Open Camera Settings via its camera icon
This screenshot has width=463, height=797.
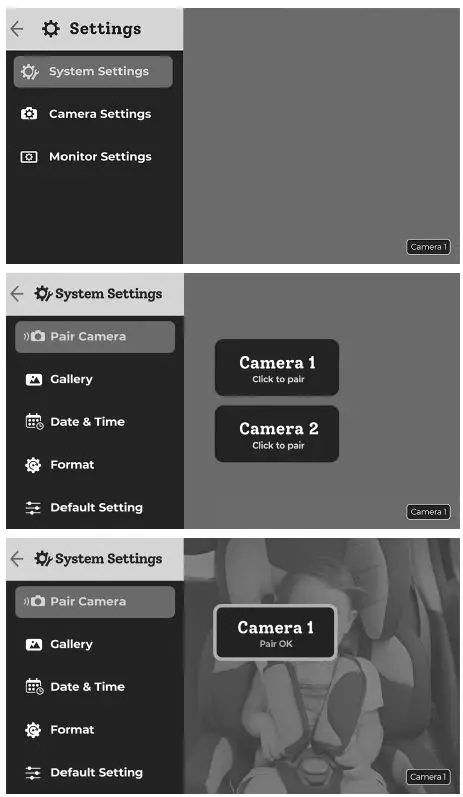[29, 114]
